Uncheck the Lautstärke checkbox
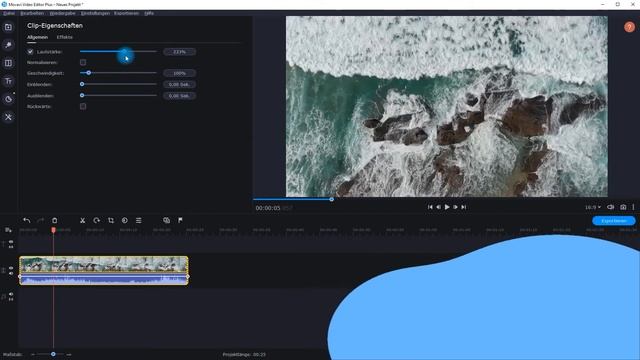 30,52
